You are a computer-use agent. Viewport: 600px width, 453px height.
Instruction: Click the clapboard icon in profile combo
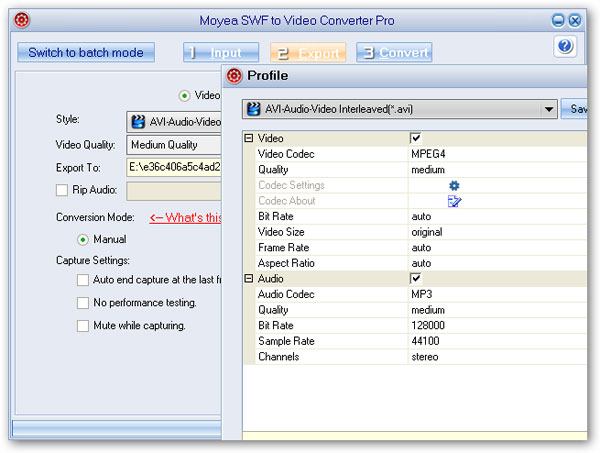tap(254, 109)
